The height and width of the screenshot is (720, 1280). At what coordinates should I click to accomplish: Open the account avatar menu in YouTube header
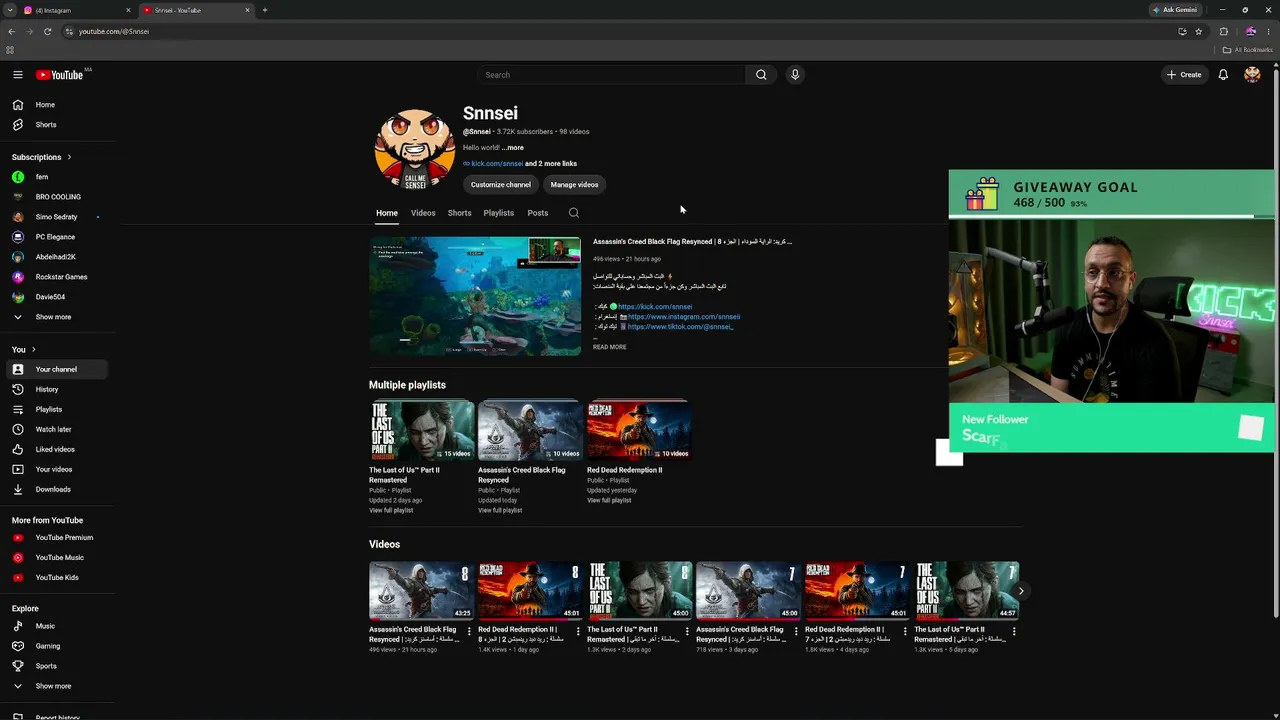tap(1252, 75)
